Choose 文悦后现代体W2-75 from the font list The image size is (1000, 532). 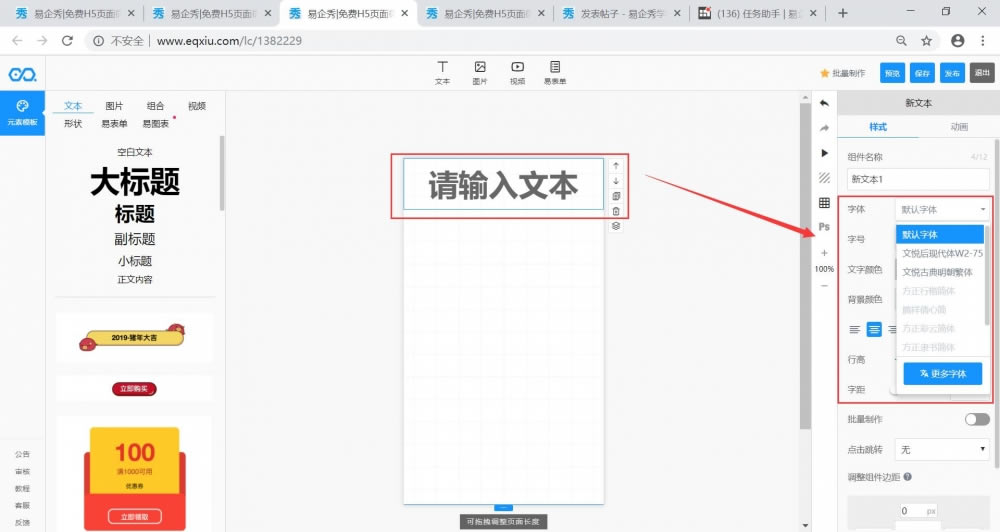941,253
